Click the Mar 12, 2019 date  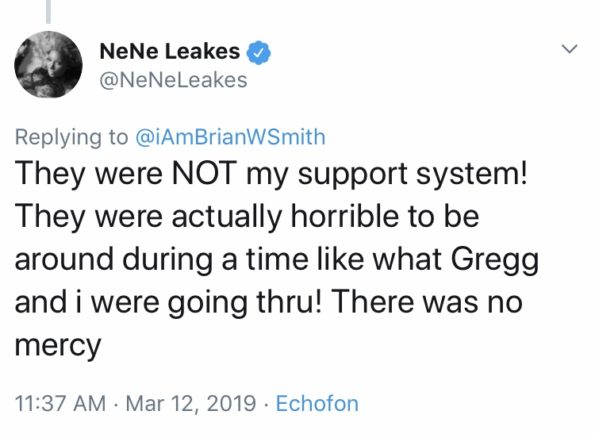coord(190,404)
